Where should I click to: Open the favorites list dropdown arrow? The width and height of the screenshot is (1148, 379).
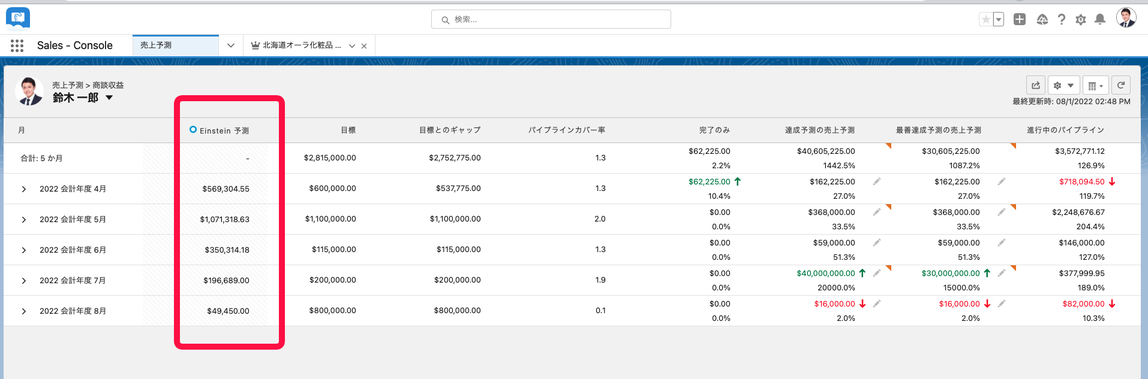click(999, 20)
